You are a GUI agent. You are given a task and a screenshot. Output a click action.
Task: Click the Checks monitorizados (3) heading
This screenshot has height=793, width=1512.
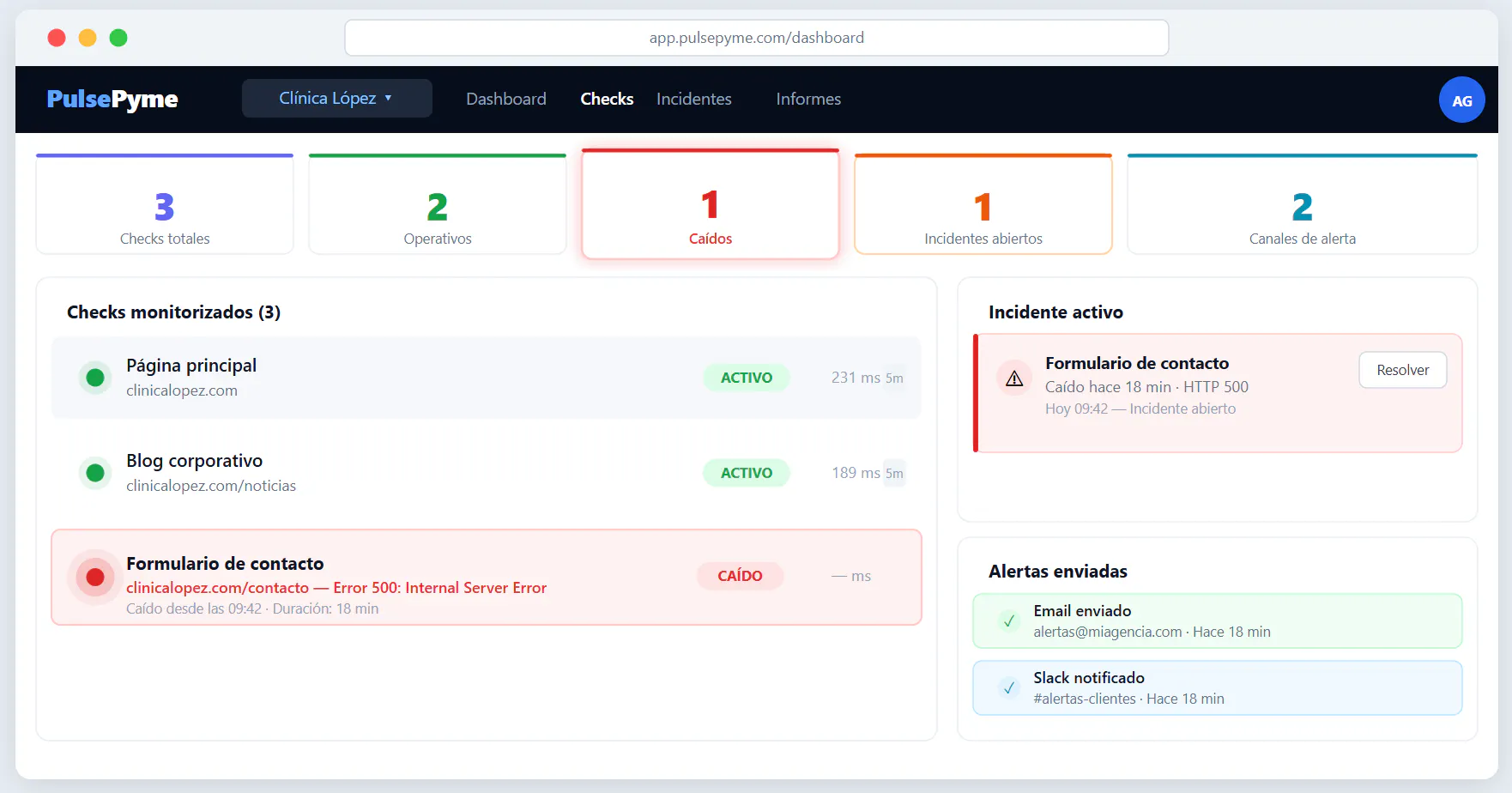coord(174,312)
